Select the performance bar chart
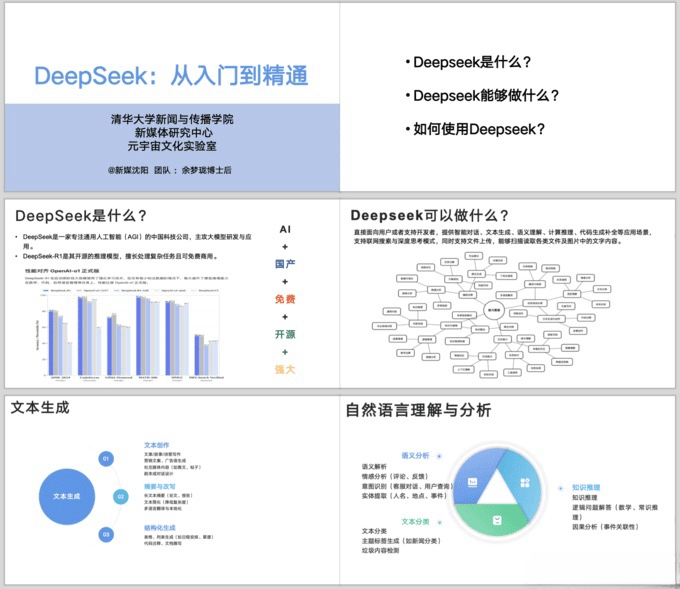This screenshot has height=589, width=680. 130,335
